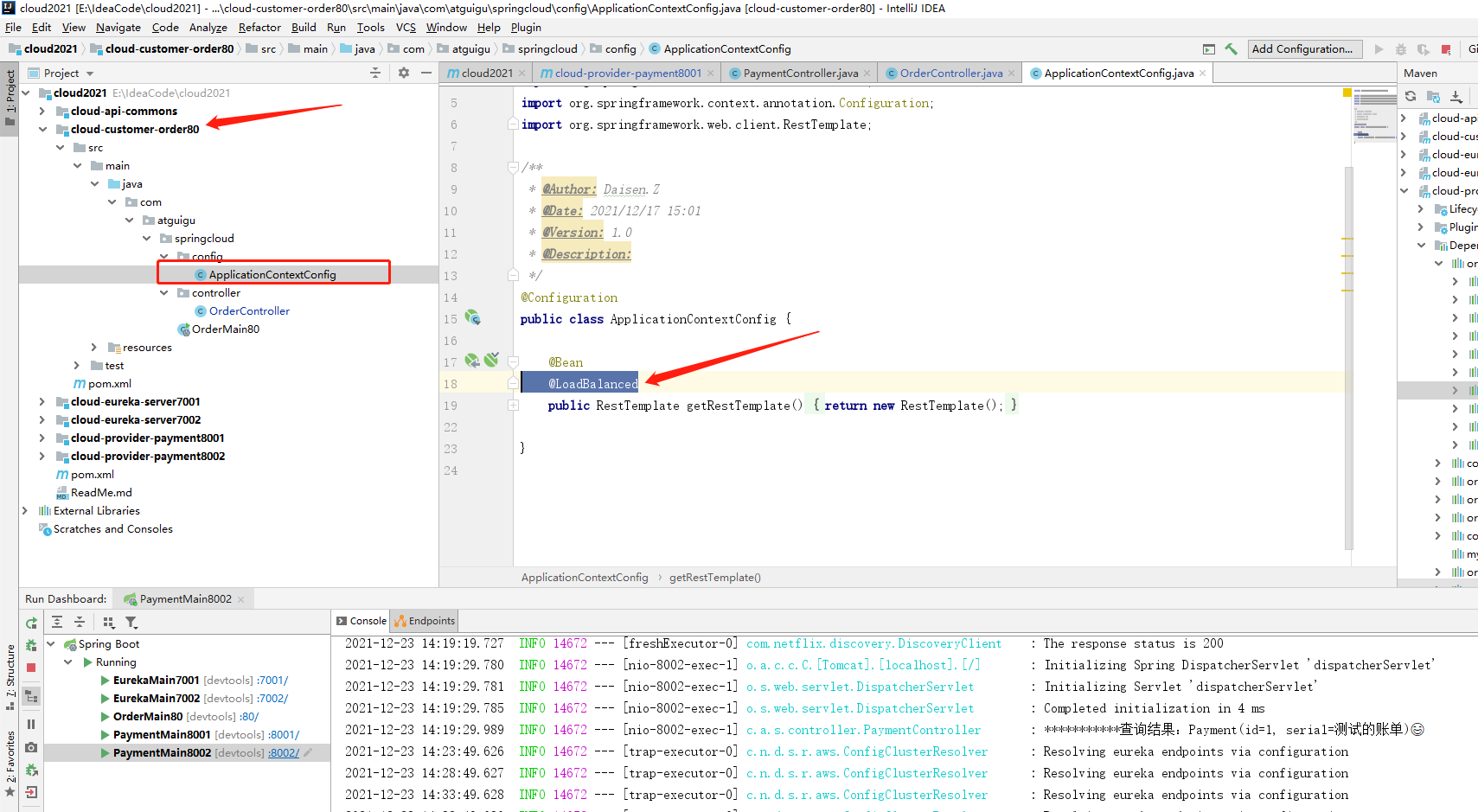
Task: Click bean gutter icon on line 17
Action: point(472,360)
